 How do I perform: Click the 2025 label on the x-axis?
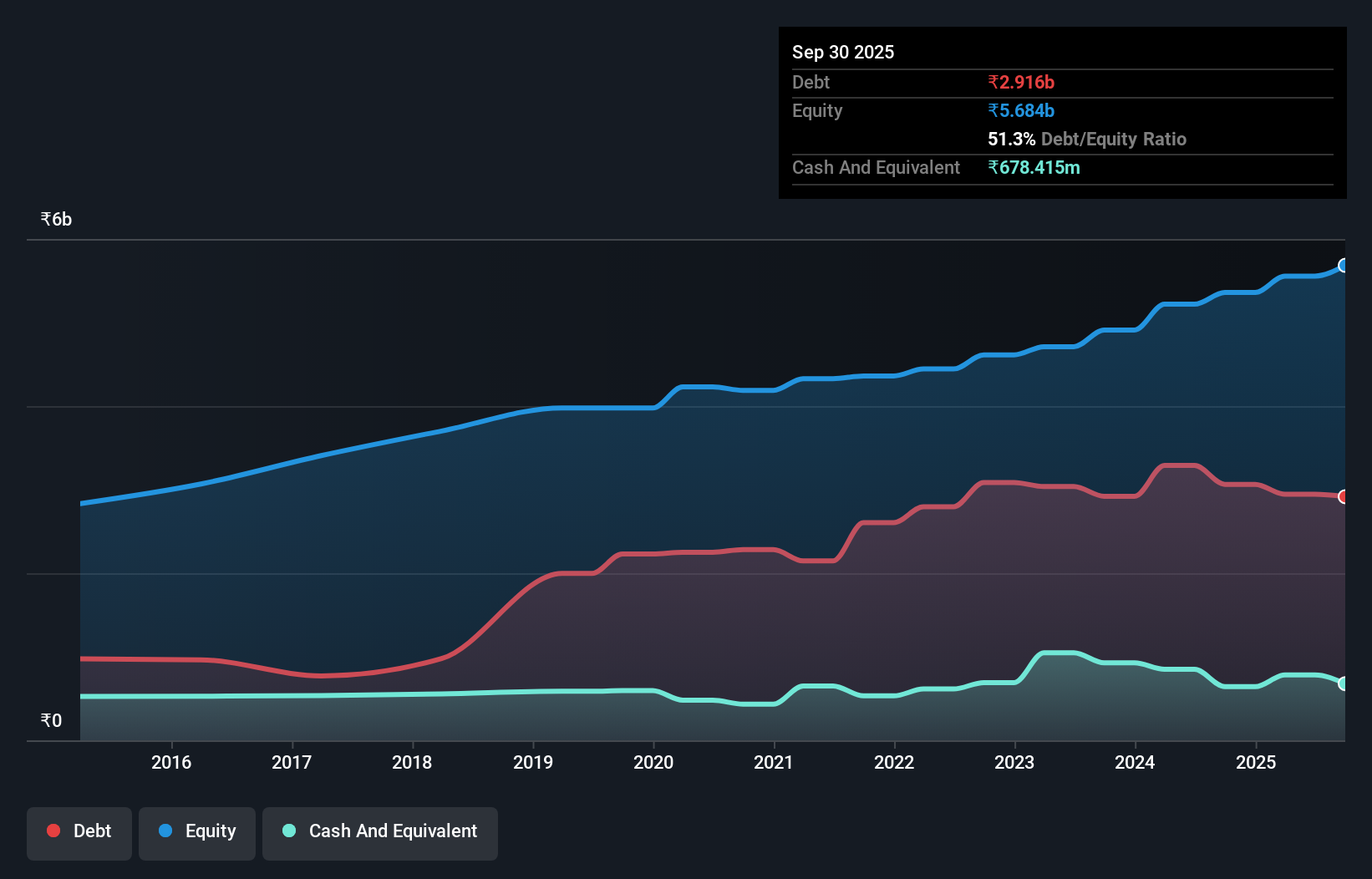point(1258,762)
